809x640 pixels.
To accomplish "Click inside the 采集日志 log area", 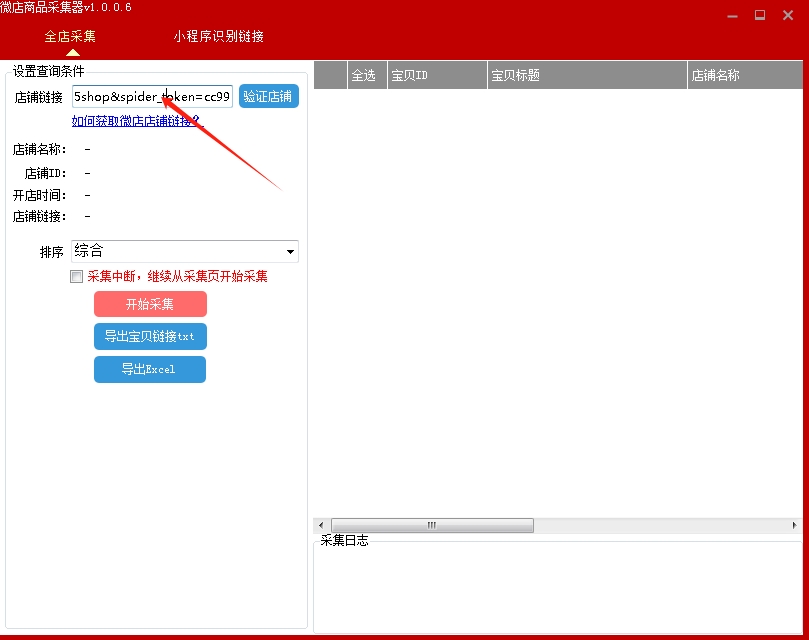I will point(558,589).
